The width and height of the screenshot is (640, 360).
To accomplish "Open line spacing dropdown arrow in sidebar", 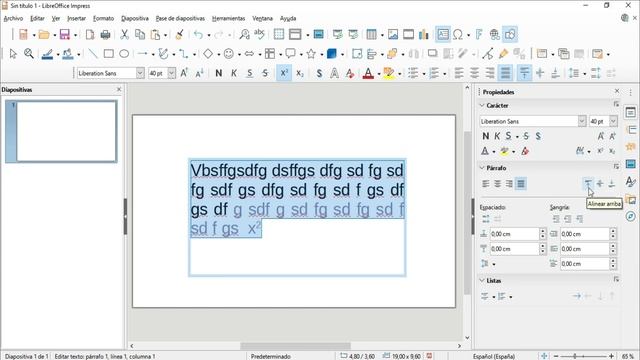I will click(x=494, y=264).
